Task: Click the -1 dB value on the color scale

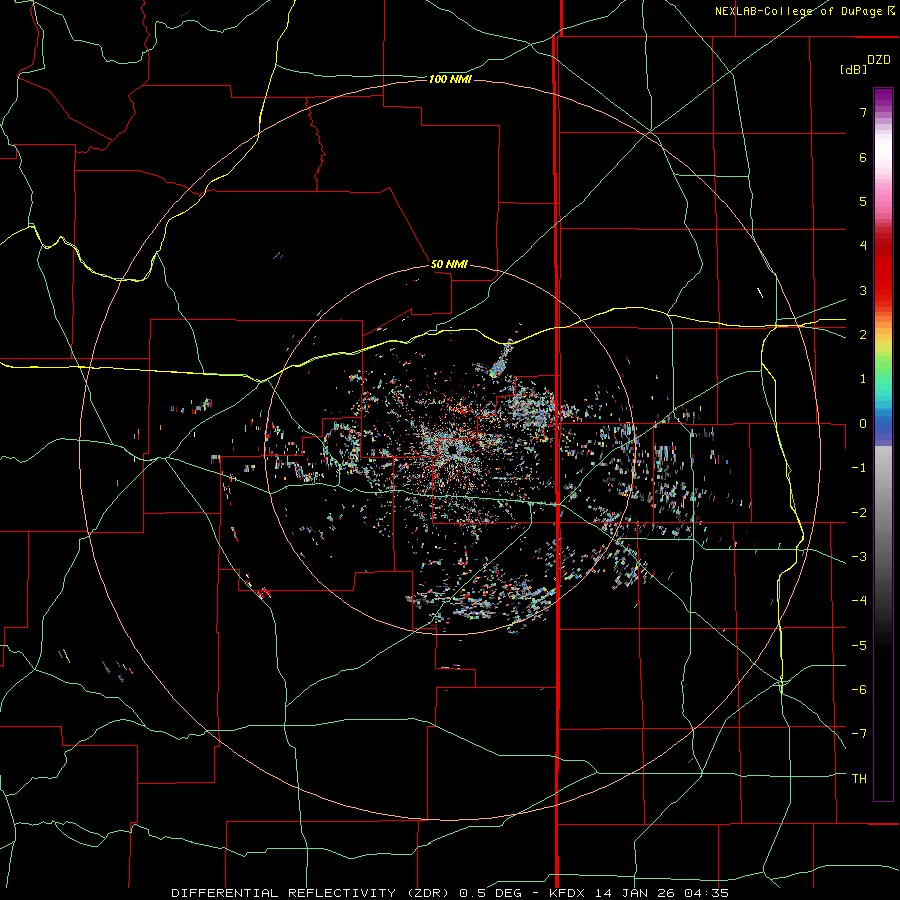Action: tap(859, 468)
